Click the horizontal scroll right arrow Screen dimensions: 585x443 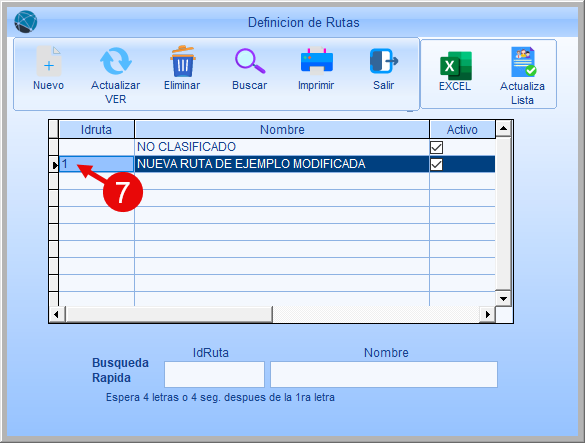click(487, 315)
